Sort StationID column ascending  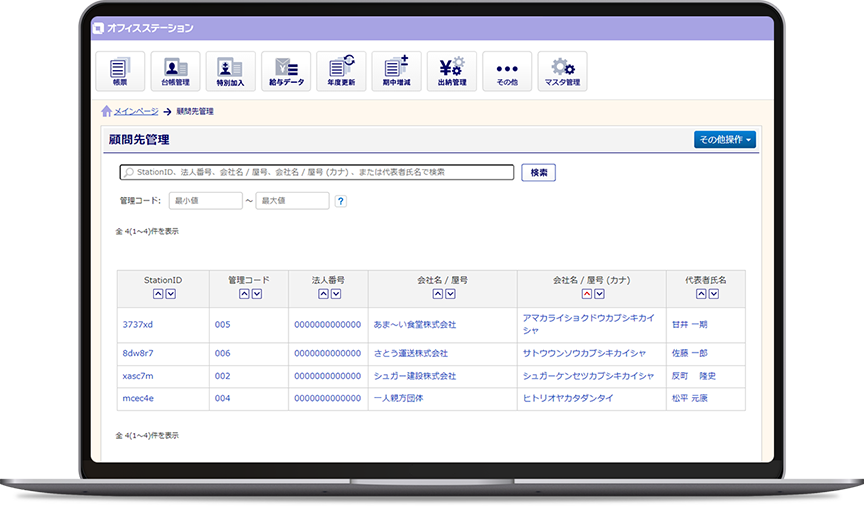click(158, 294)
